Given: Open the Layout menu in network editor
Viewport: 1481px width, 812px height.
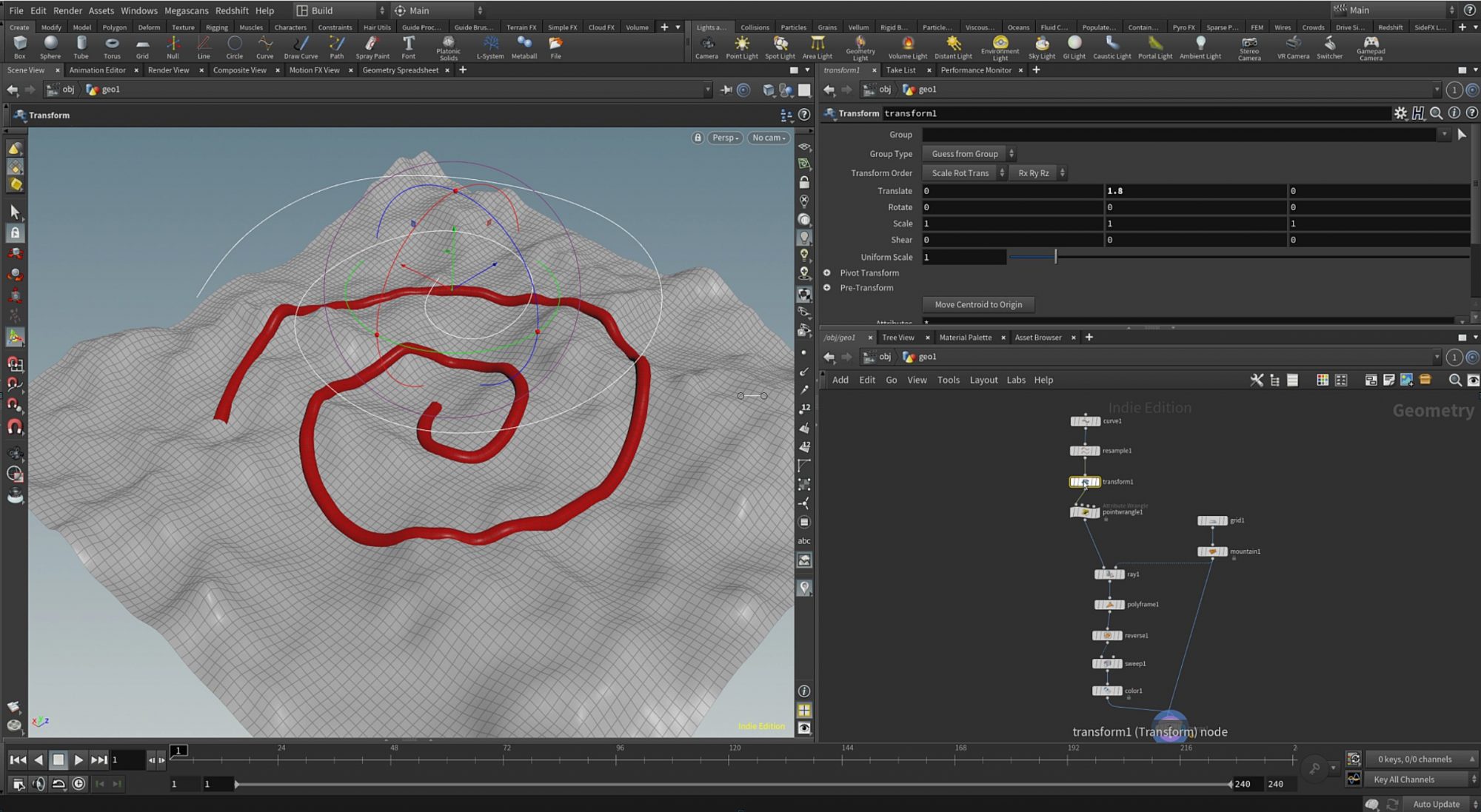Looking at the screenshot, I should (x=983, y=380).
